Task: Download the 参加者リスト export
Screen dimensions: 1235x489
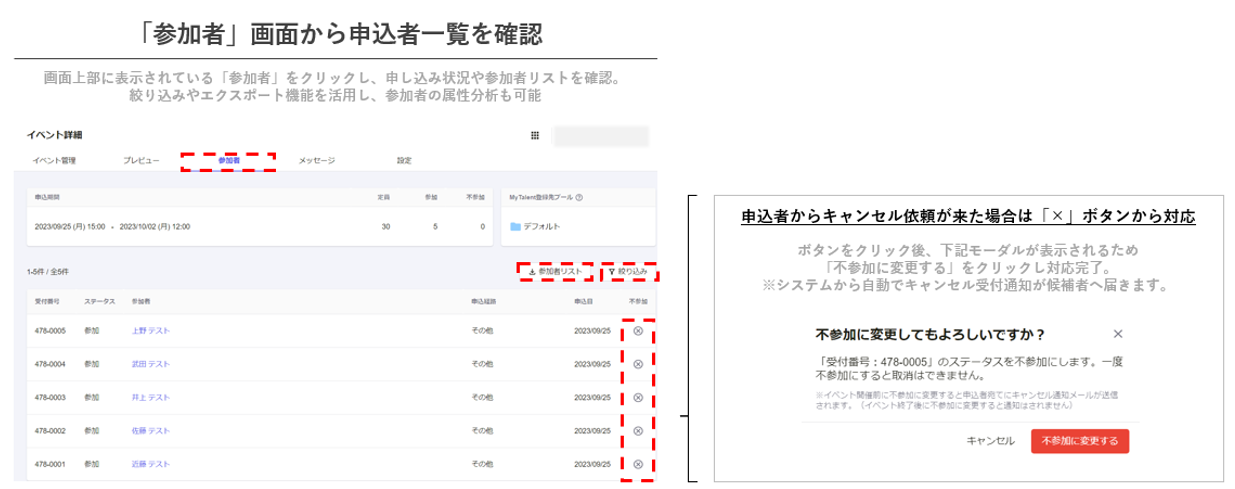Action: click(x=555, y=272)
